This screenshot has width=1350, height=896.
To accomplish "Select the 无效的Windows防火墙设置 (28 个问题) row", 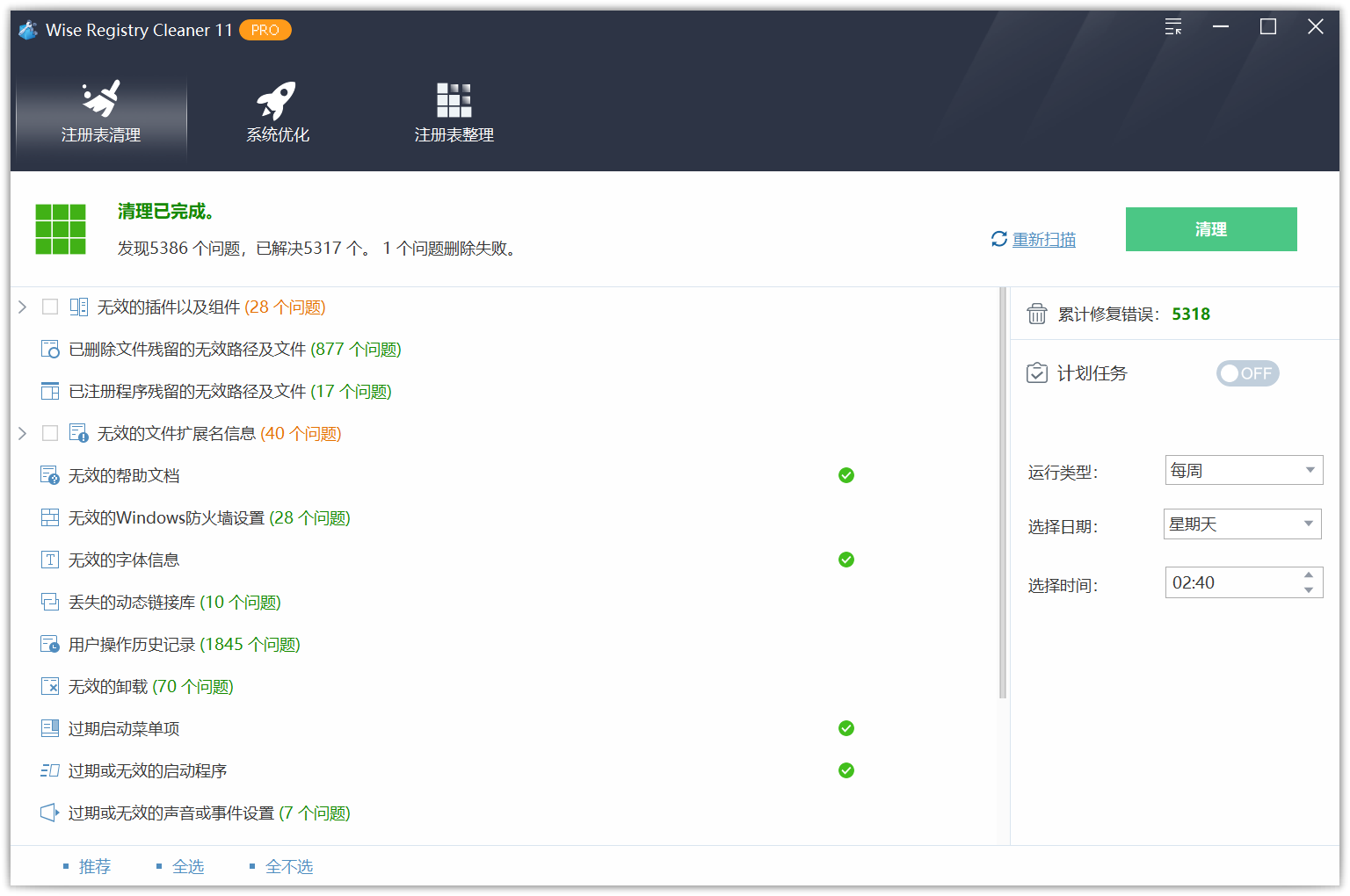I will tap(505, 517).
